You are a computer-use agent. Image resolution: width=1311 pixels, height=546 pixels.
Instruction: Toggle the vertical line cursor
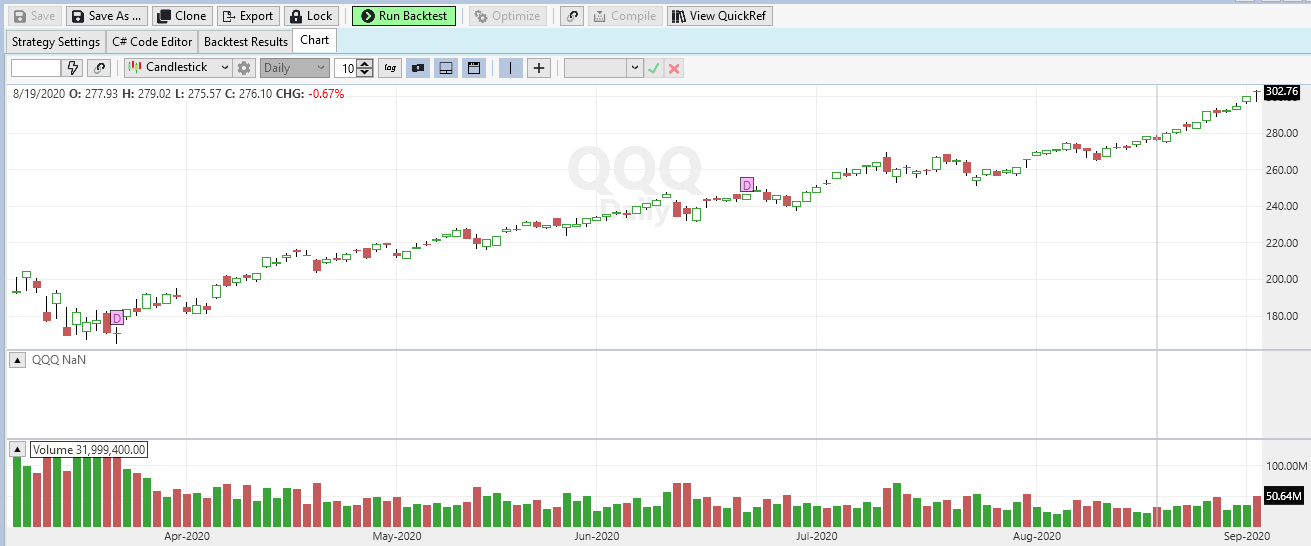coord(511,68)
